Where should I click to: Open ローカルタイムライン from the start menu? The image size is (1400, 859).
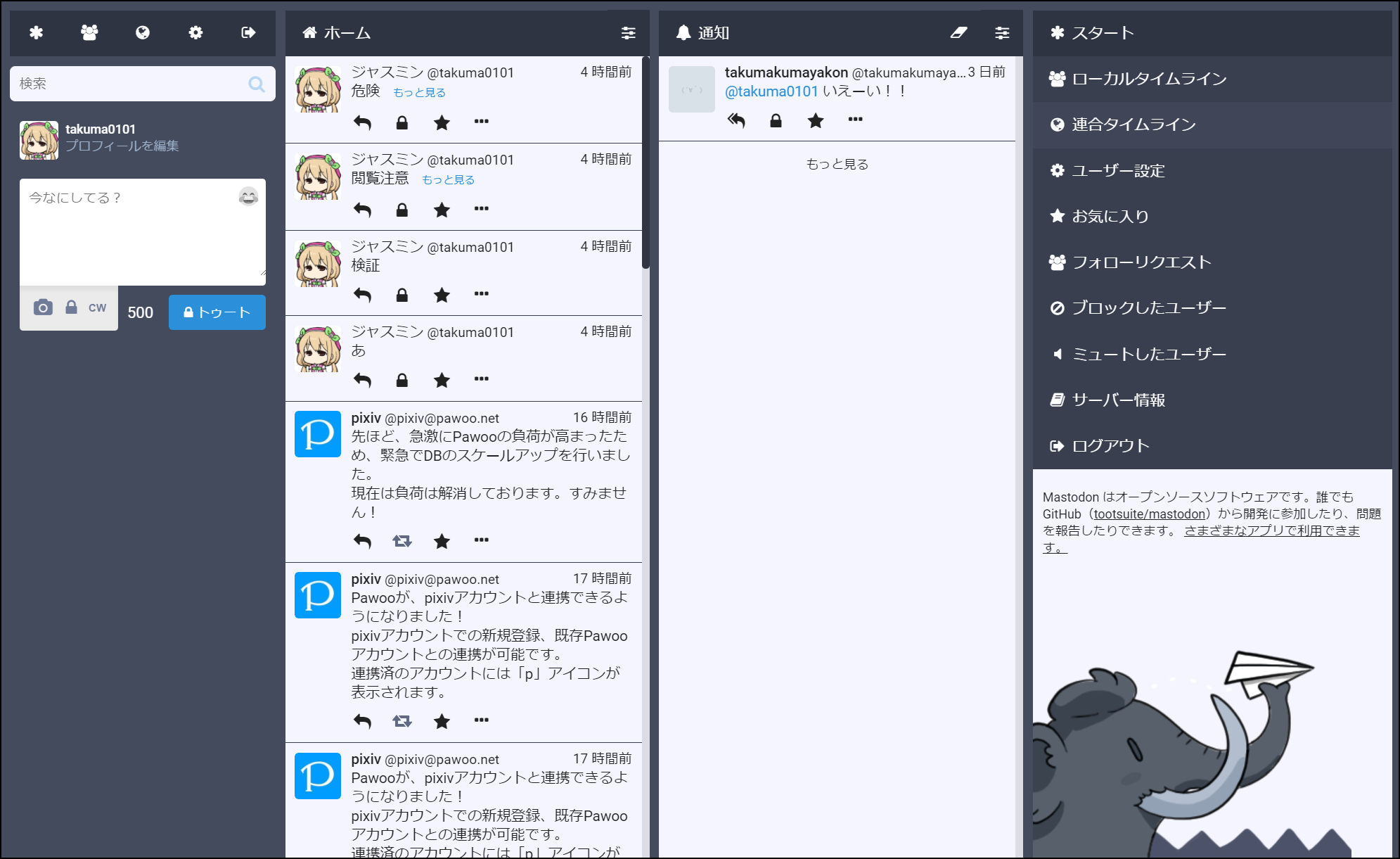tap(1149, 79)
